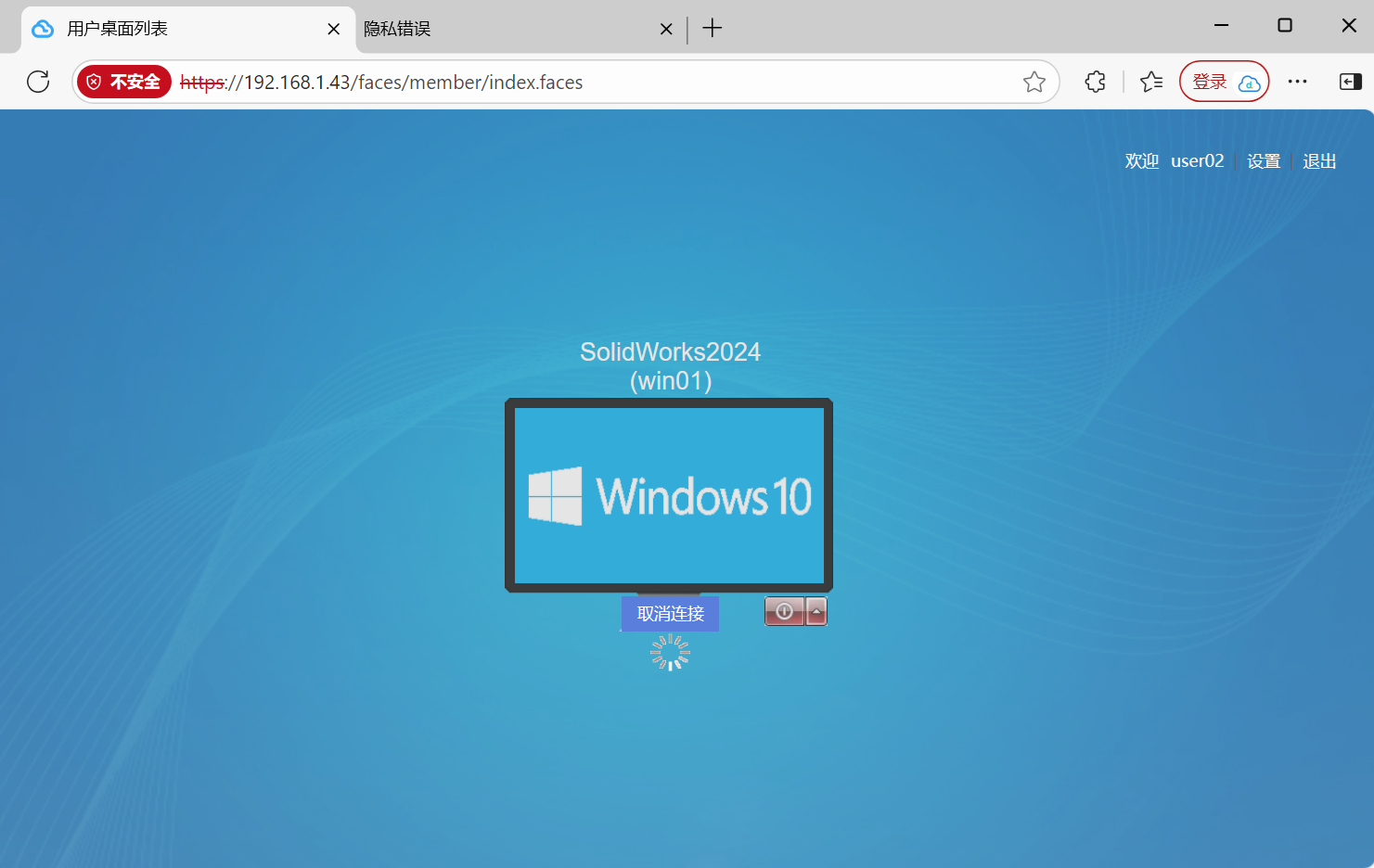The width and height of the screenshot is (1374, 868).
Task: Toggle the browser sidebar icon
Action: [x=1350, y=82]
